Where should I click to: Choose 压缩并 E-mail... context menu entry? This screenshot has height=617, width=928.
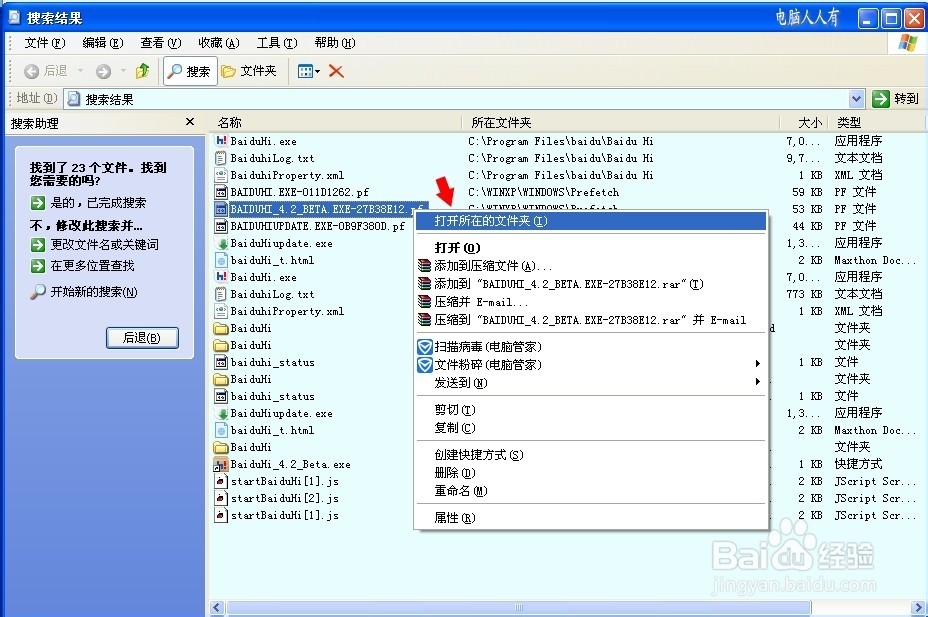[x=591, y=302]
